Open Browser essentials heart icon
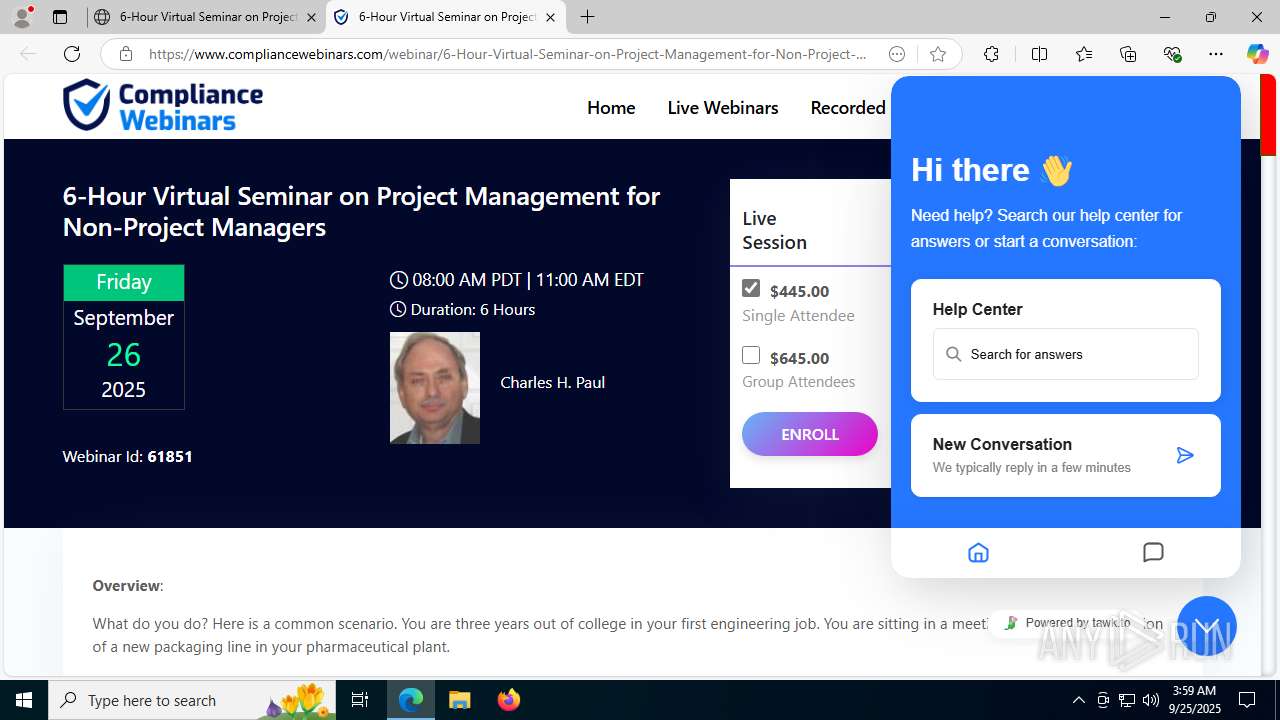The width and height of the screenshot is (1280, 720). point(1173,54)
